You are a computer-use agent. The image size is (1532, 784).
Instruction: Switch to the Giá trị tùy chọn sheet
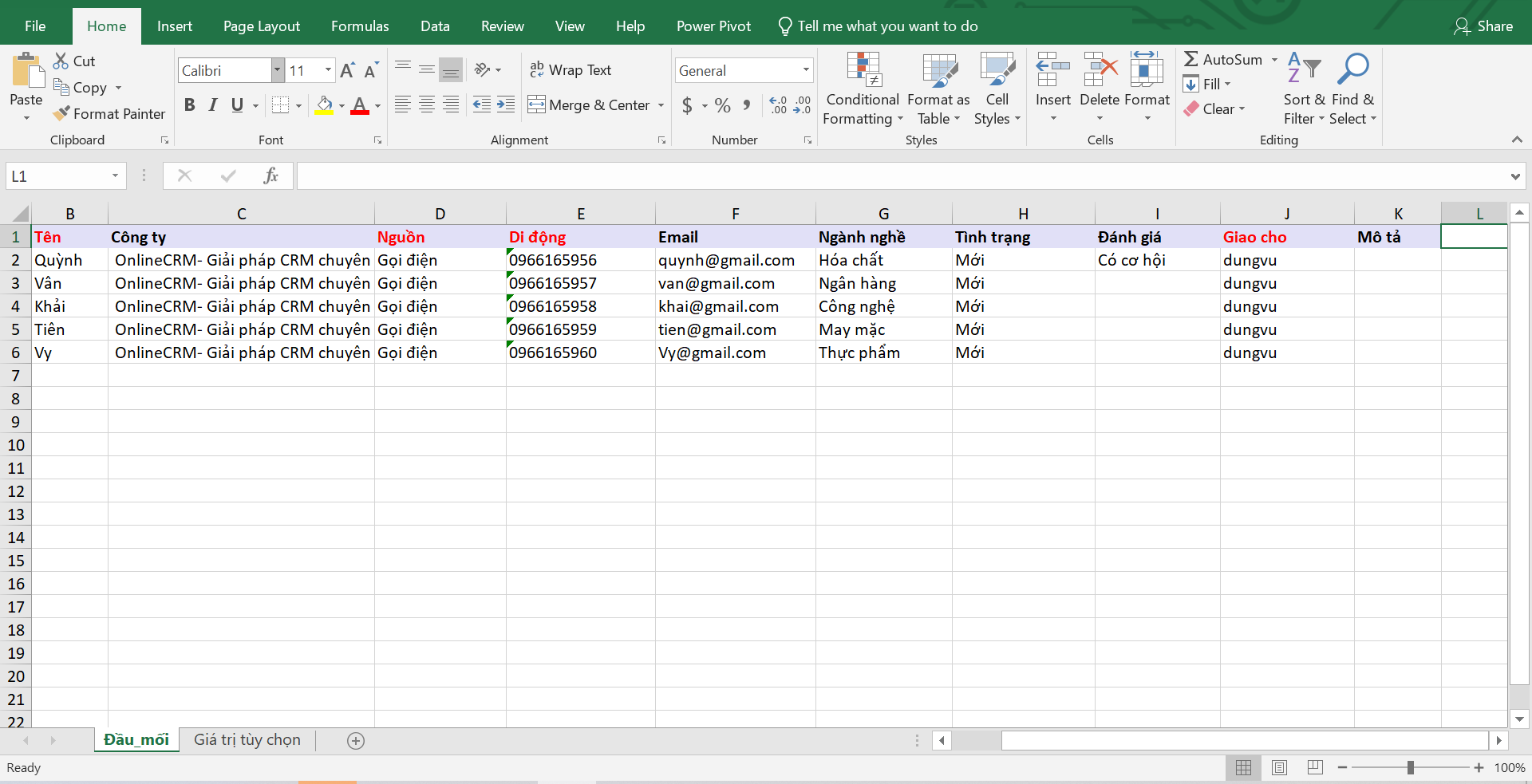tap(247, 740)
